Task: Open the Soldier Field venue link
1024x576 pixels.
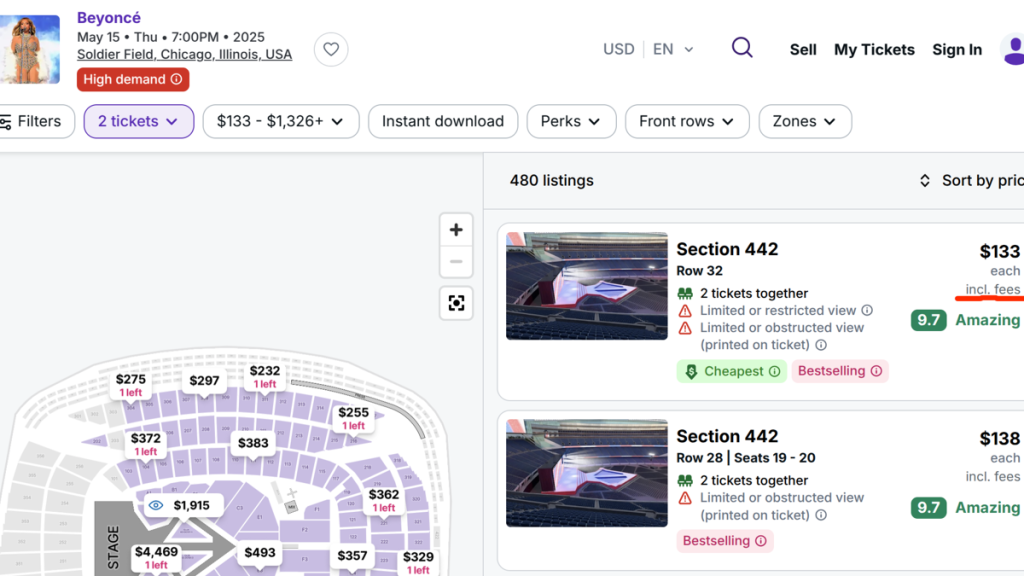Action: tap(184, 54)
